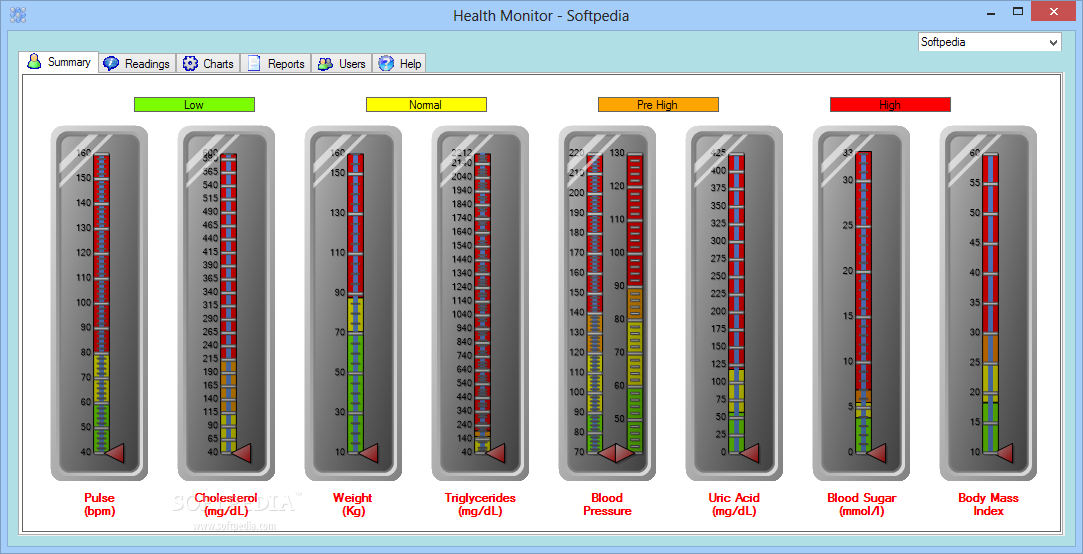The width and height of the screenshot is (1083, 554).
Task: Click the Reports tab document icon
Action: click(x=254, y=64)
